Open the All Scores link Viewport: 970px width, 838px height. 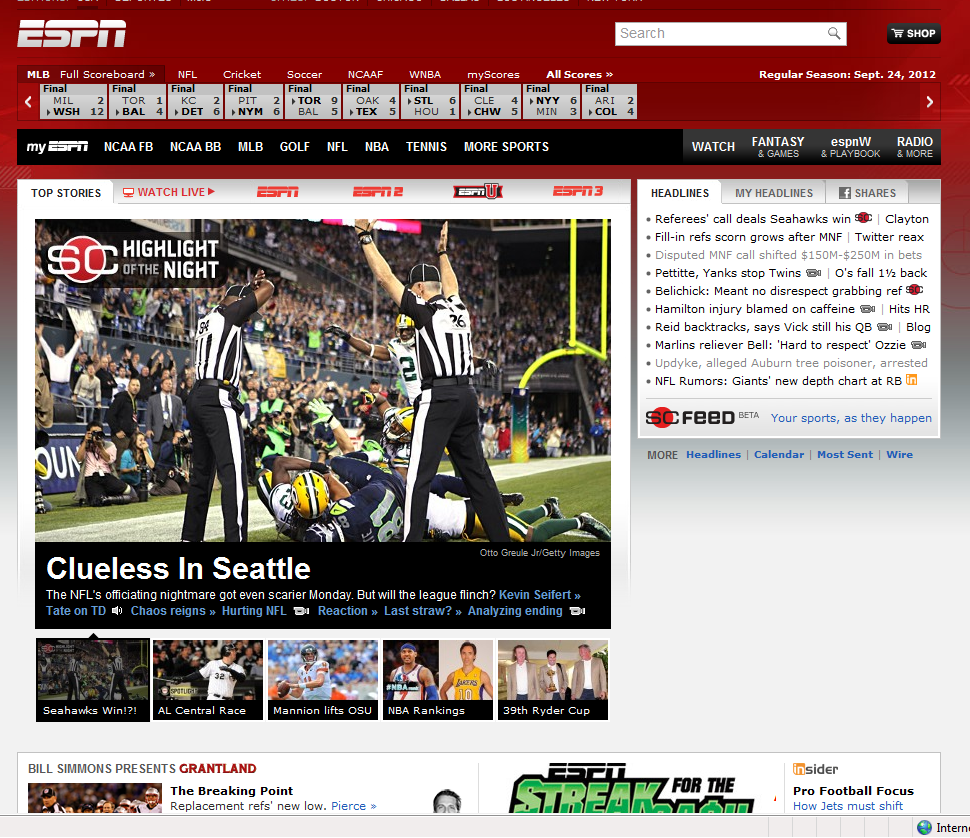click(x=579, y=74)
